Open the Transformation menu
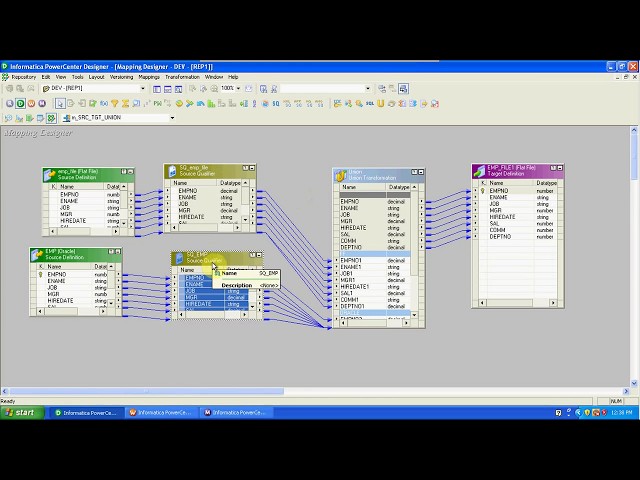 tap(182, 77)
